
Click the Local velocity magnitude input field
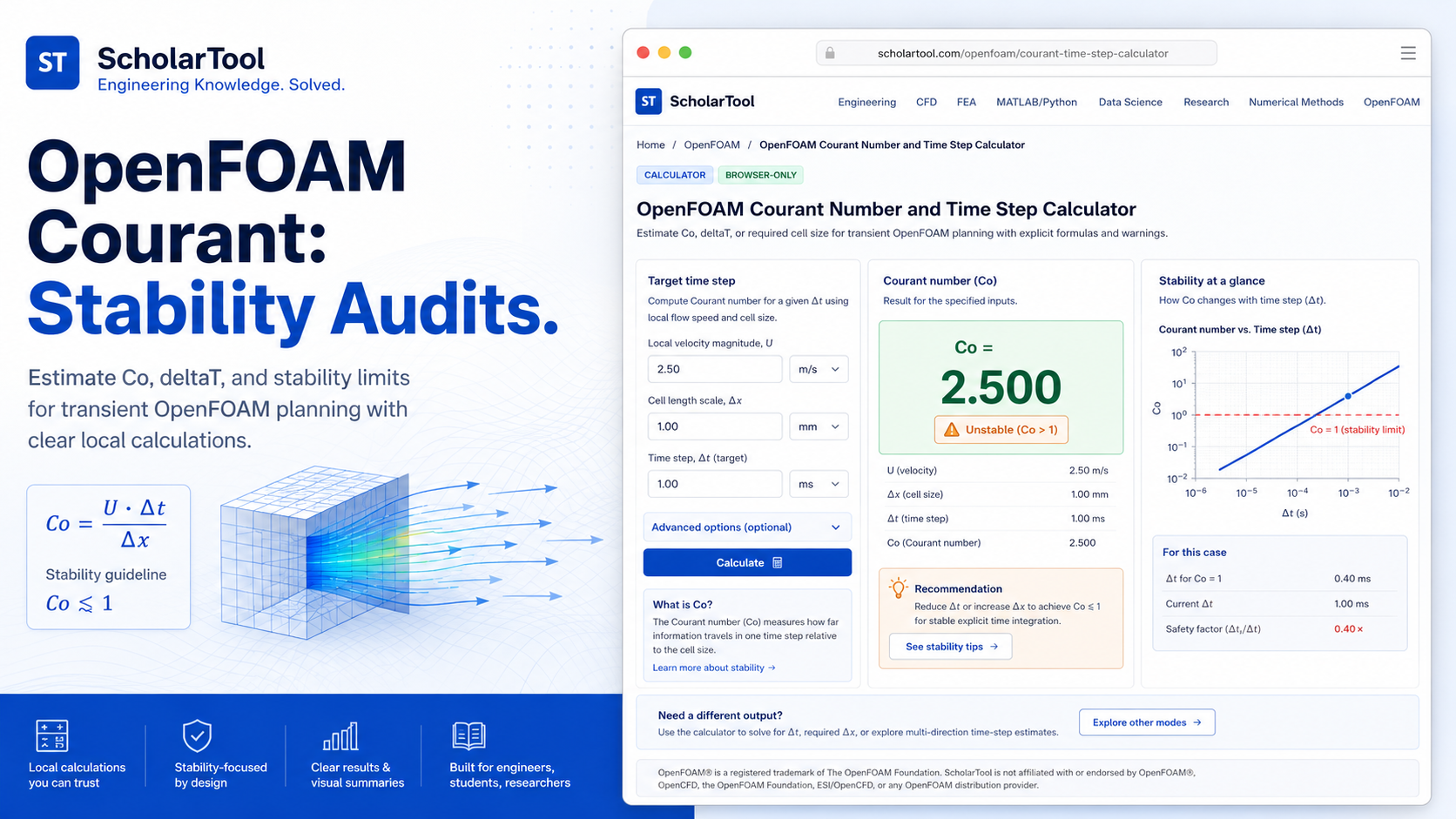[715, 369]
